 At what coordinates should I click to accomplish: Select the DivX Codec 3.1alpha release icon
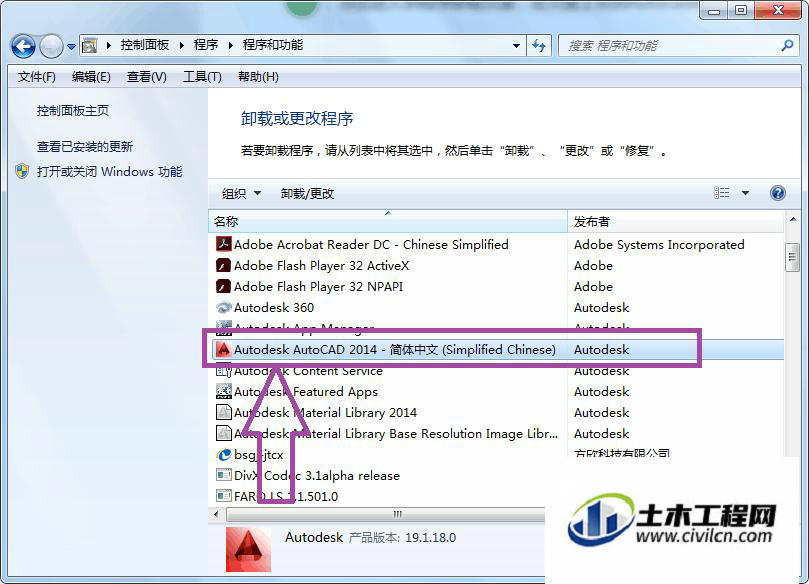click(x=223, y=475)
